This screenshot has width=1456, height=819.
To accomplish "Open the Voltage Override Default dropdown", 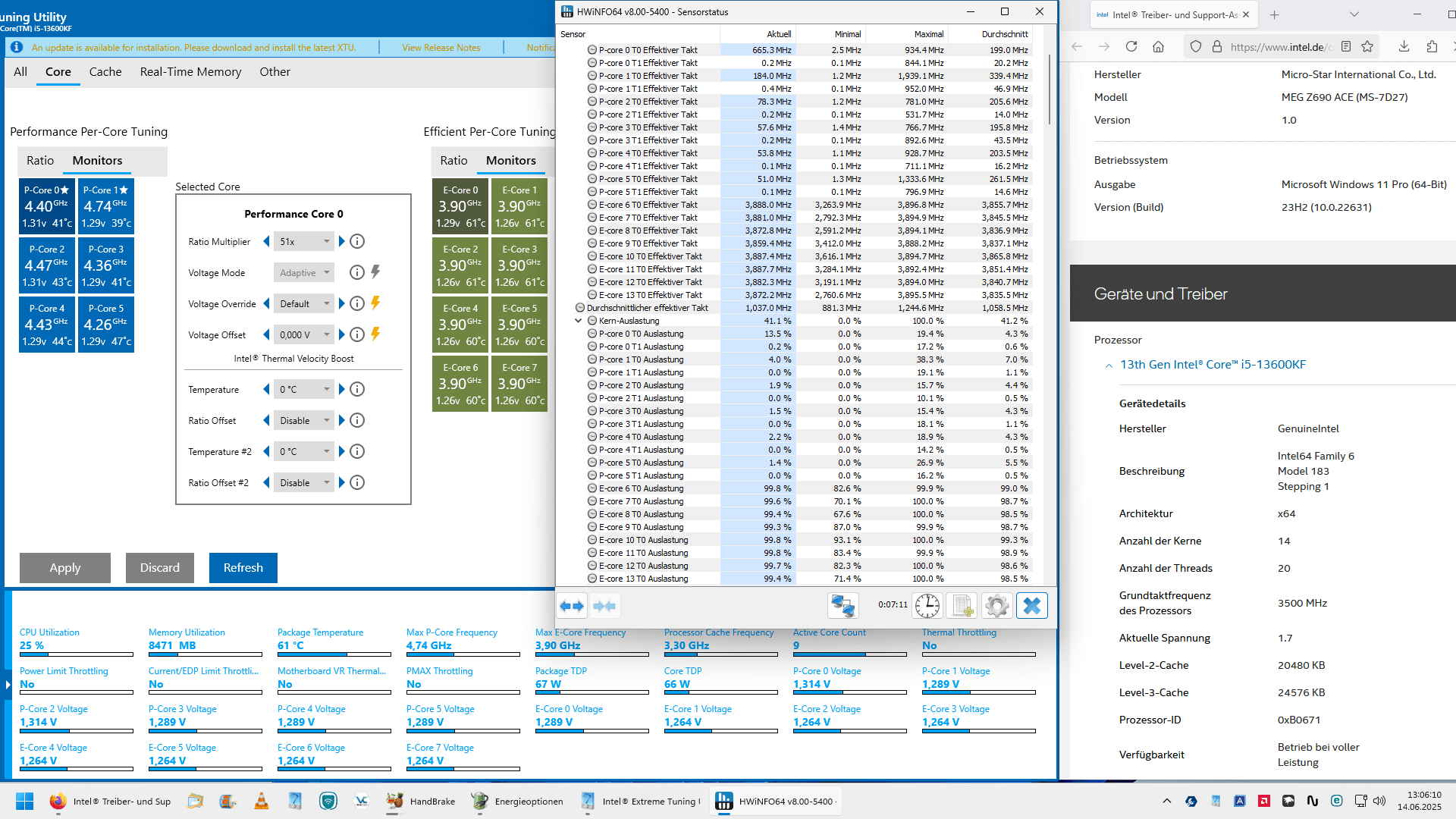I will pos(304,304).
